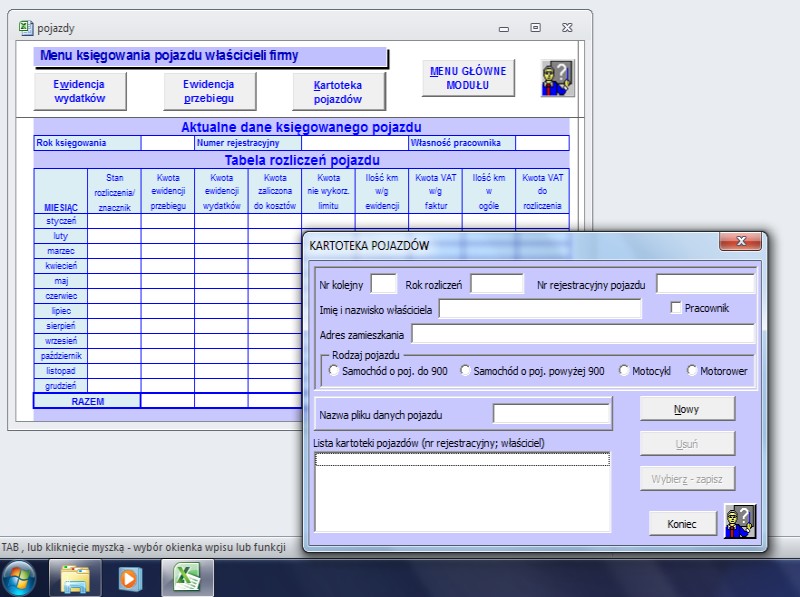Screen dimensions: 800x597
Task: Click the help icon beside Koniec button
Action: coord(740,522)
